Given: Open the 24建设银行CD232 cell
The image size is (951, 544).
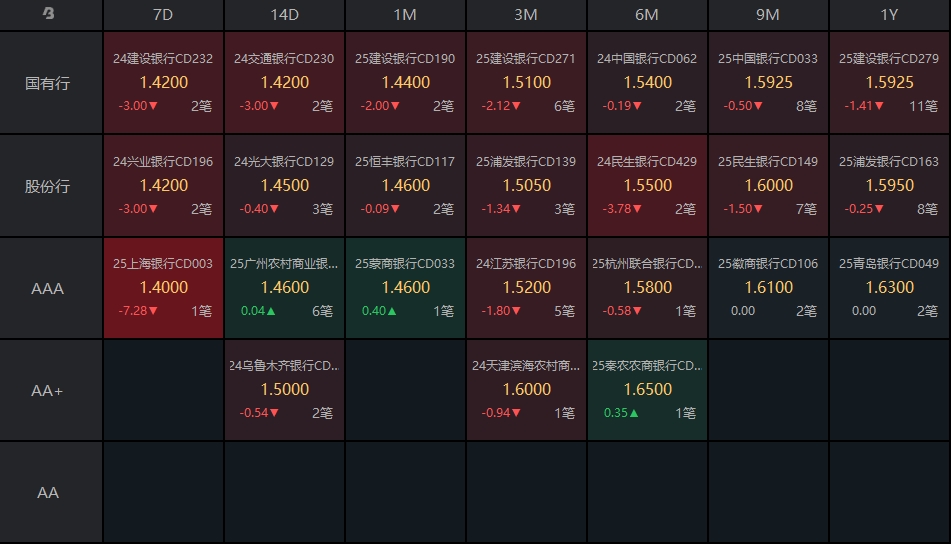Looking at the screenshot, I should coord(163,82).
